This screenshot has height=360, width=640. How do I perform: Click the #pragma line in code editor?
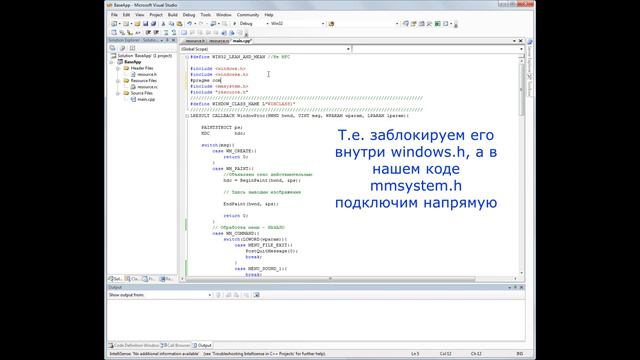pyautogui.click(x=206, y=80)
